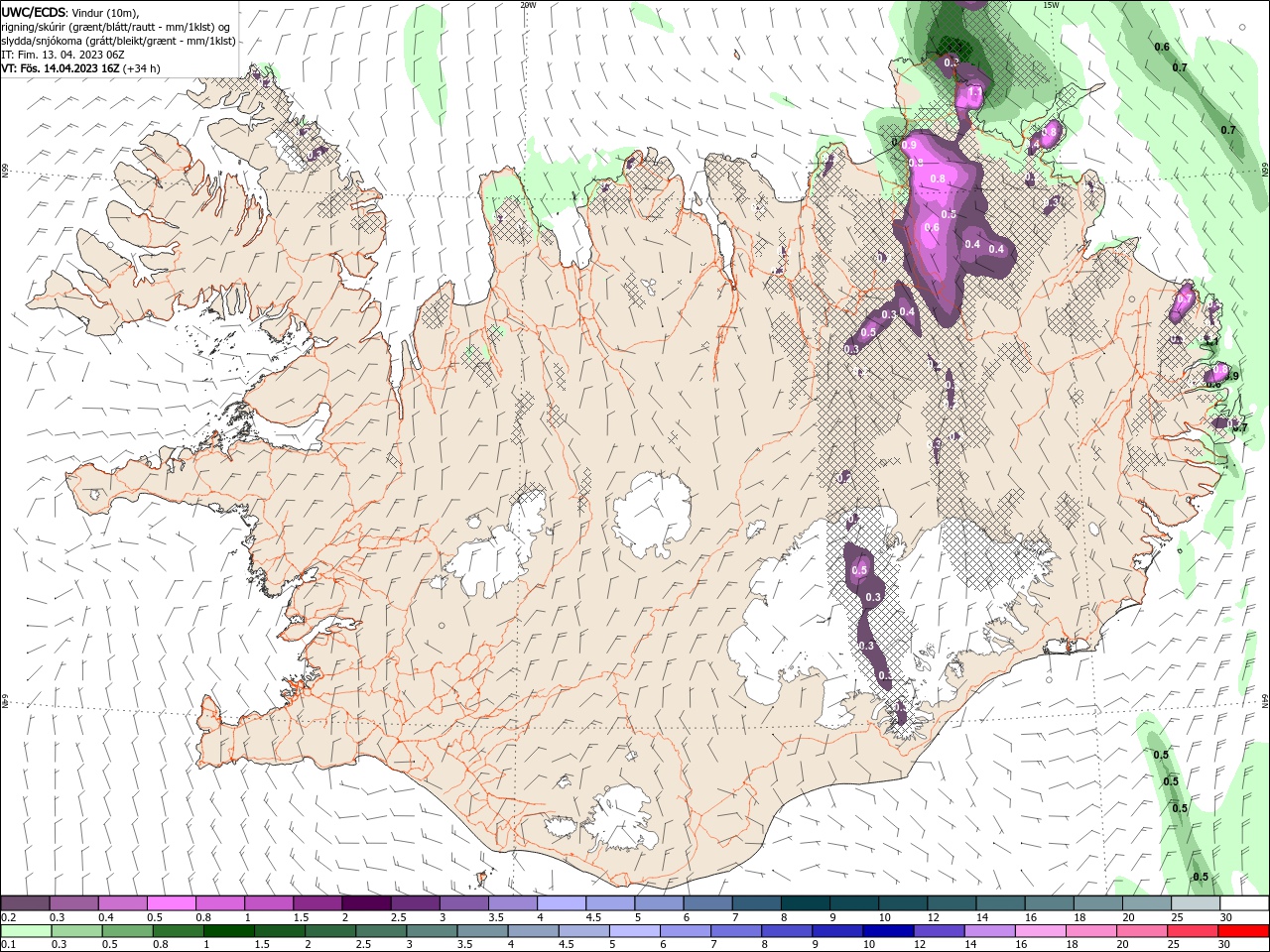Viewport: 1270px width, 952px height.
Task: Click the 'slydda/snjókoma (grátt/bleikt/grænt' description line
Action: click(119, 41)
